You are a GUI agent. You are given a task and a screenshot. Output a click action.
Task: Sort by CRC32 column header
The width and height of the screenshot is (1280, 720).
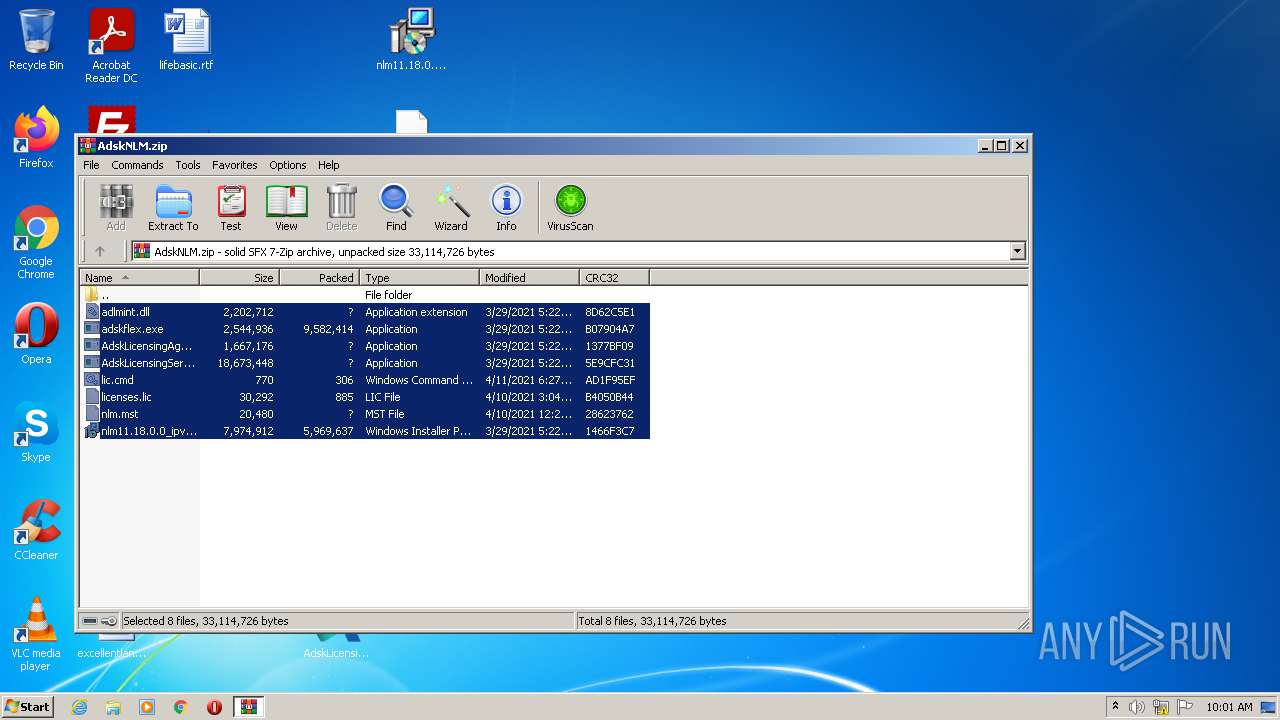tap(615, 277)
